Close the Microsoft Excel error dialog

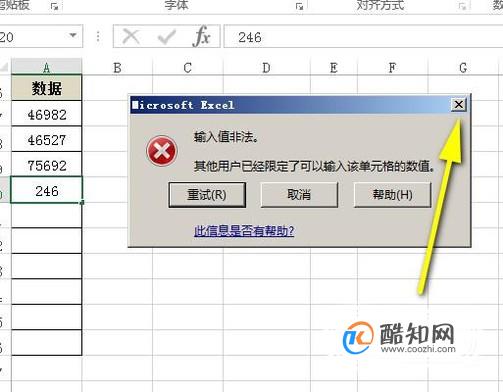point(459,105)
